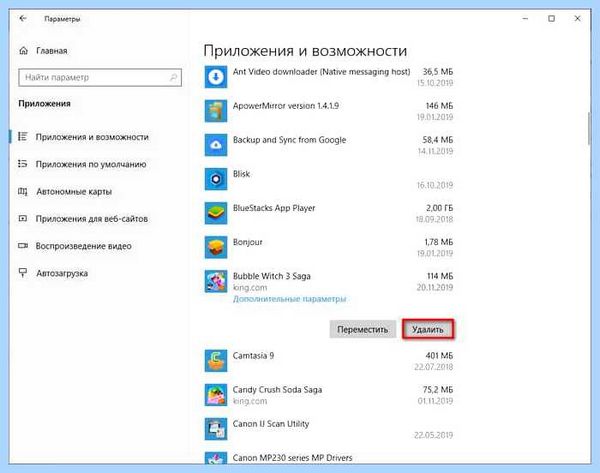Image resolution: width=600 pixels, height=473 pixels.
Task: Click the Автономные карты map icon
Action: pos(23,191)
